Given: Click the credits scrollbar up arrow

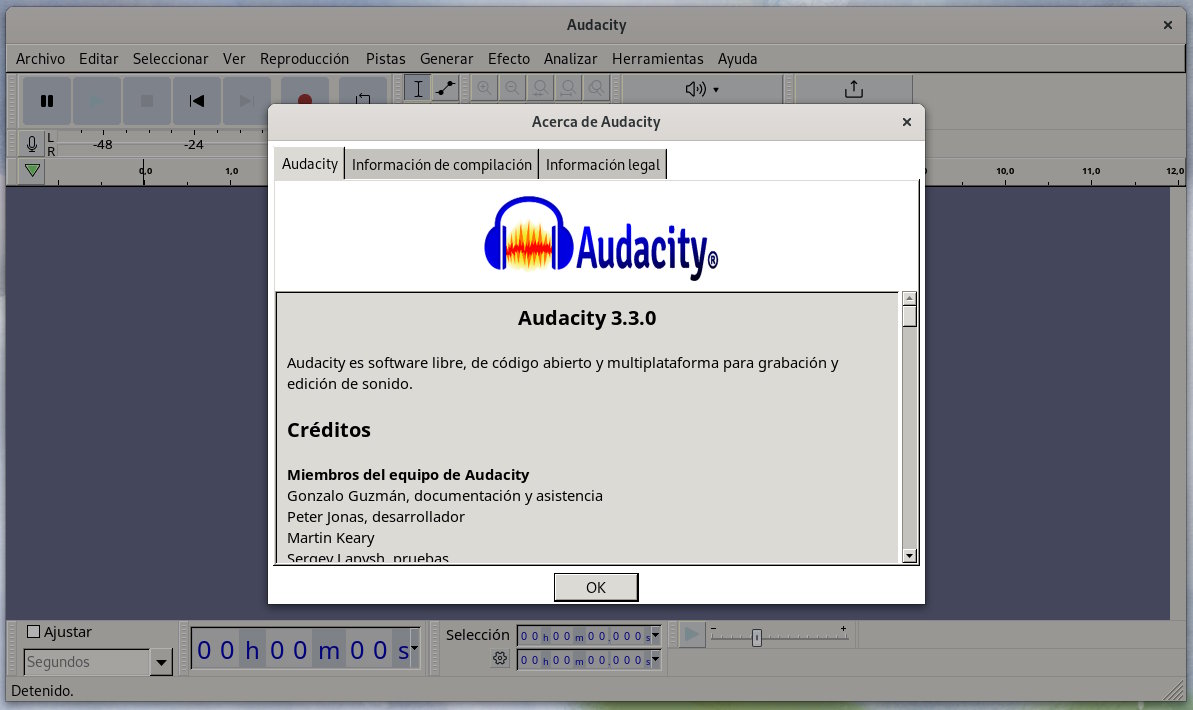Looking at the screenshot, I should [x=909, y=298].
